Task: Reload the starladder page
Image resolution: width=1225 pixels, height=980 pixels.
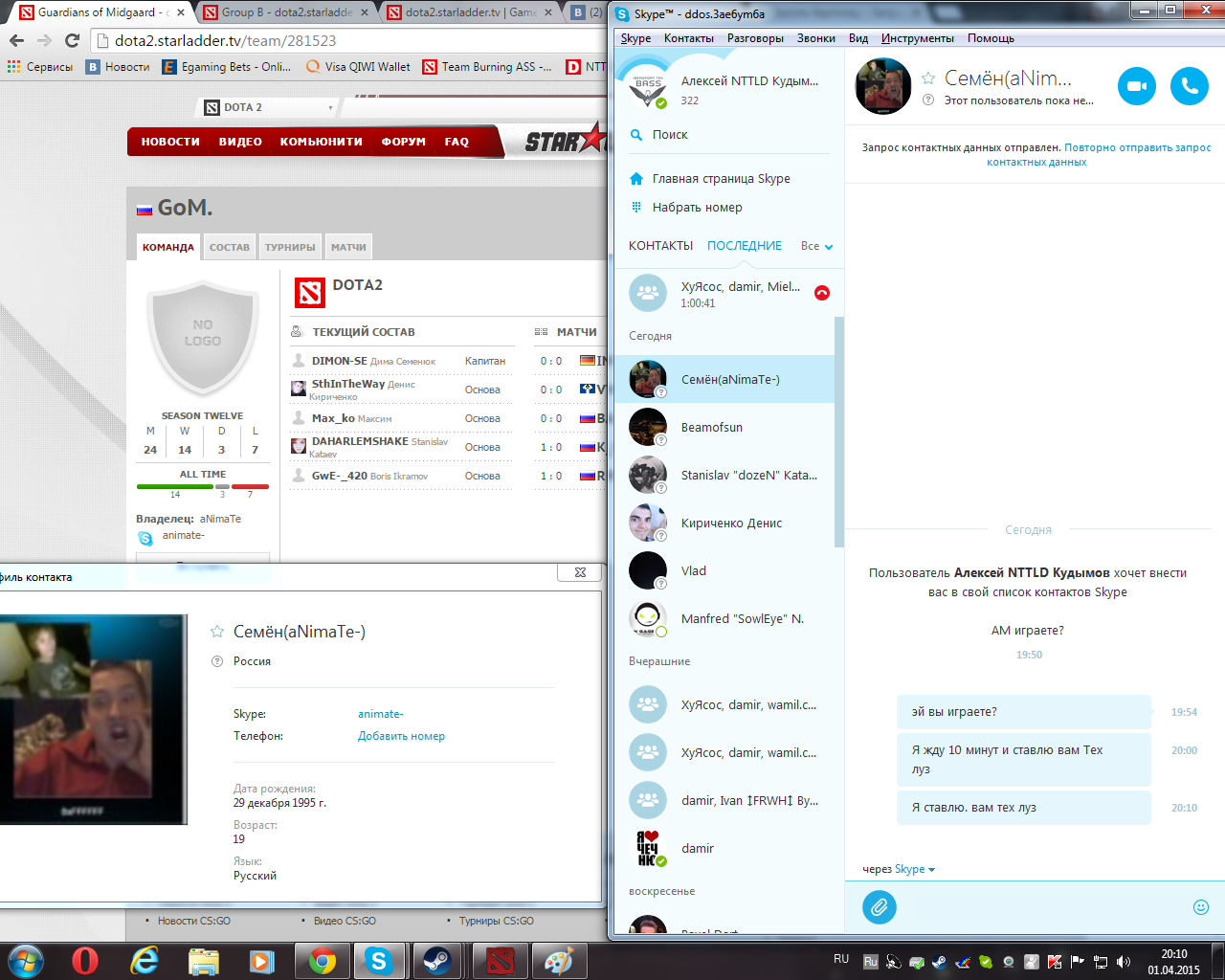Action: pos(72,40)
